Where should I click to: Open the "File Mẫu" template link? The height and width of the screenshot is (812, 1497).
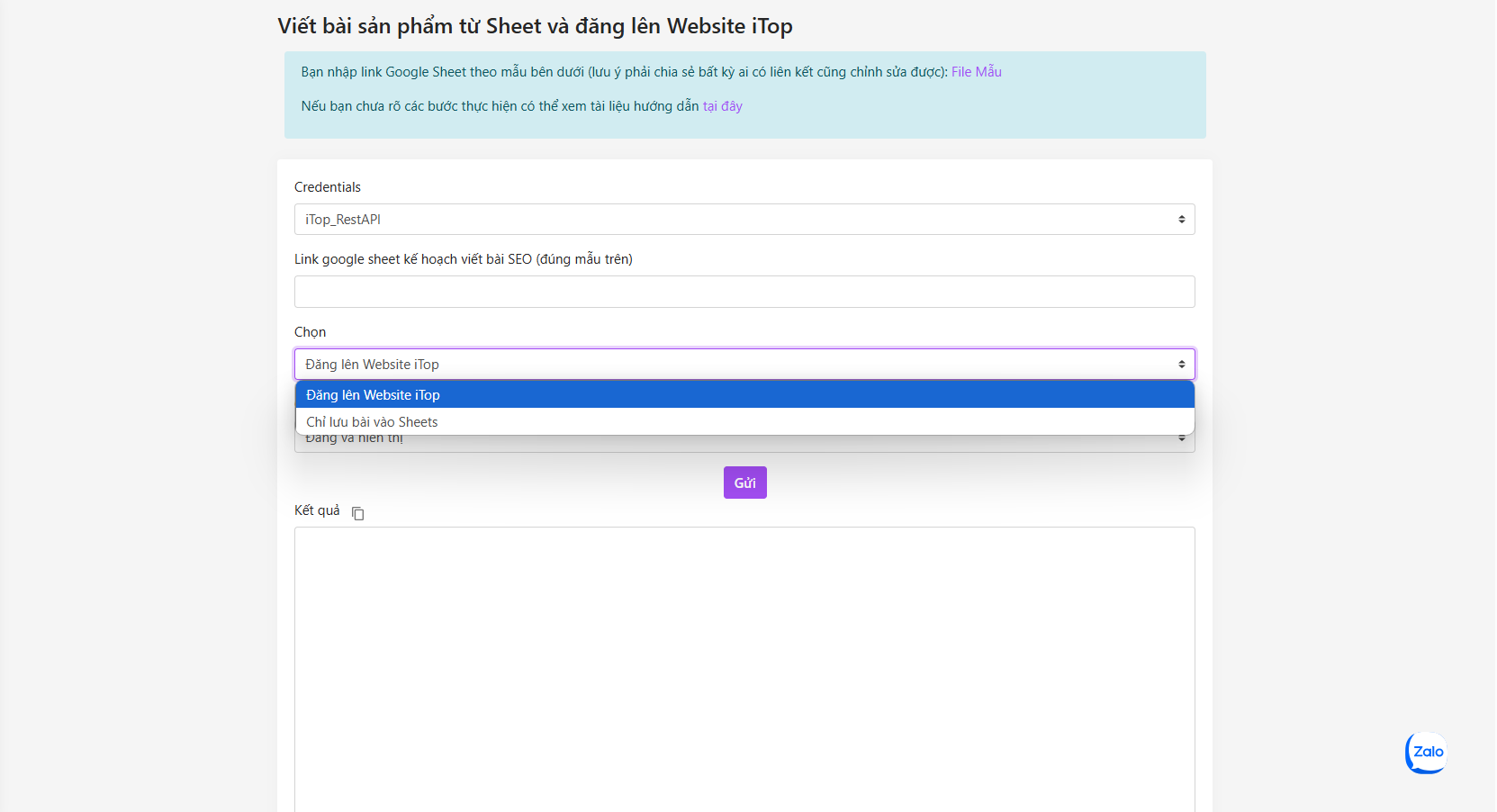[x=976, y=72]
